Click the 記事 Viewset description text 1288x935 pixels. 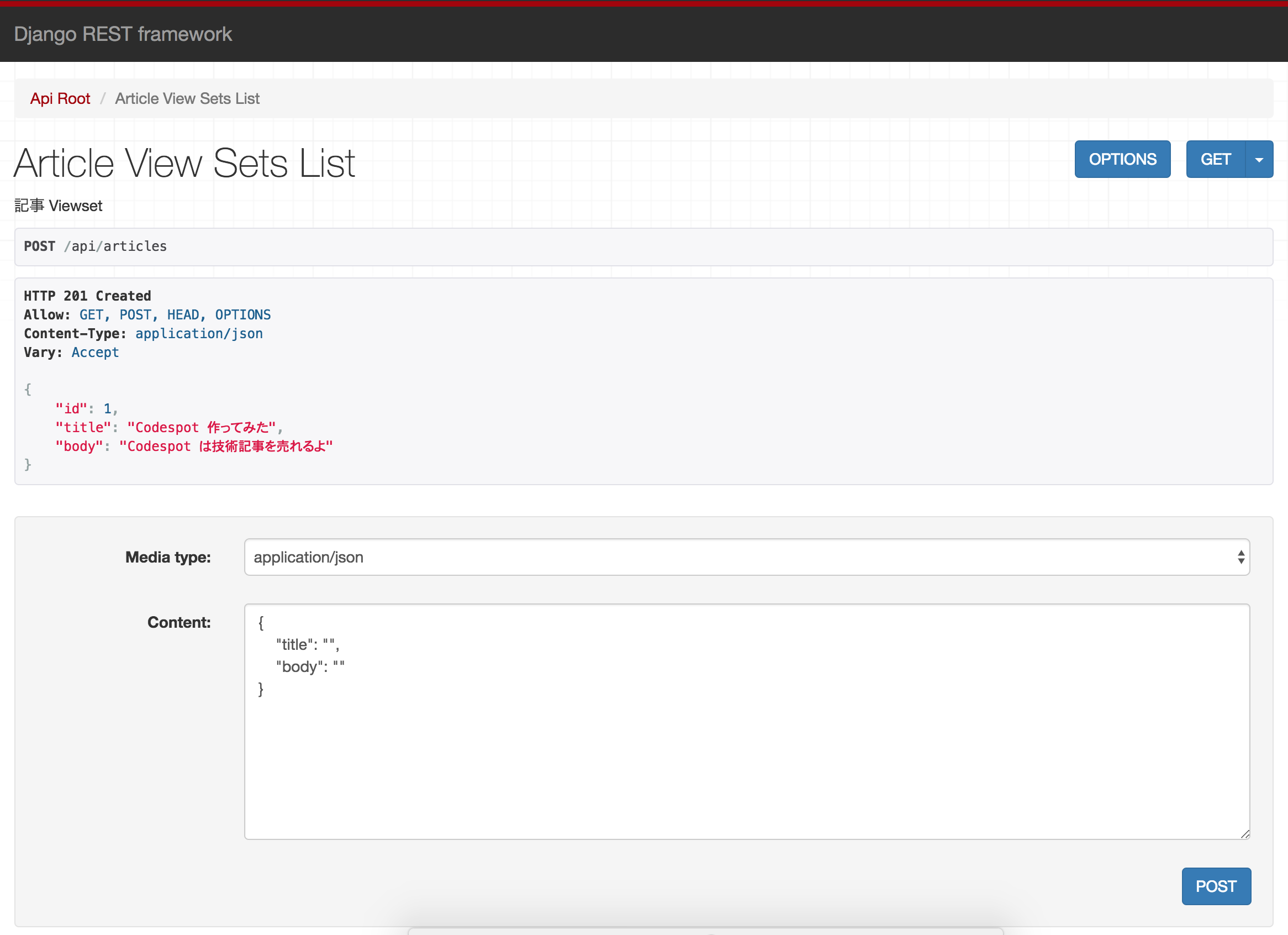coord(59,206)
